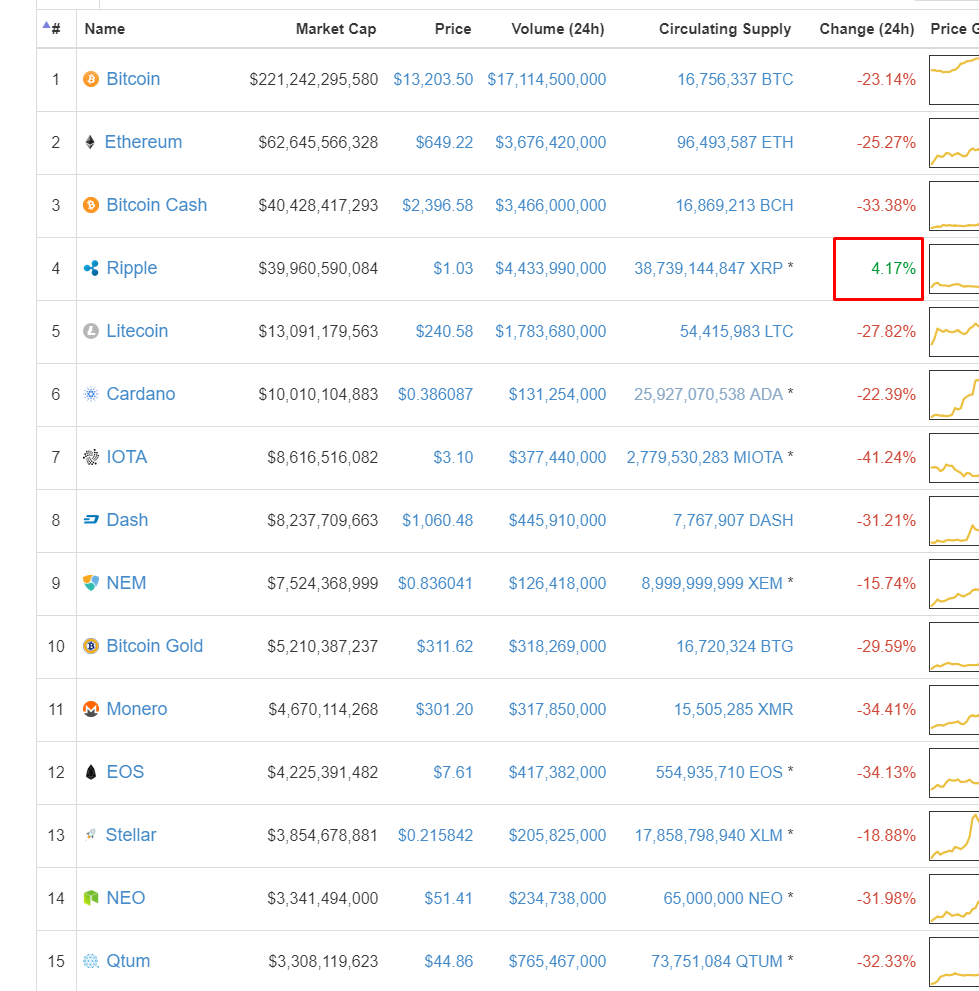This screenshot has height=991, width=979.
Task: Open the Bitcoin Cash name link
Action: 157,205
